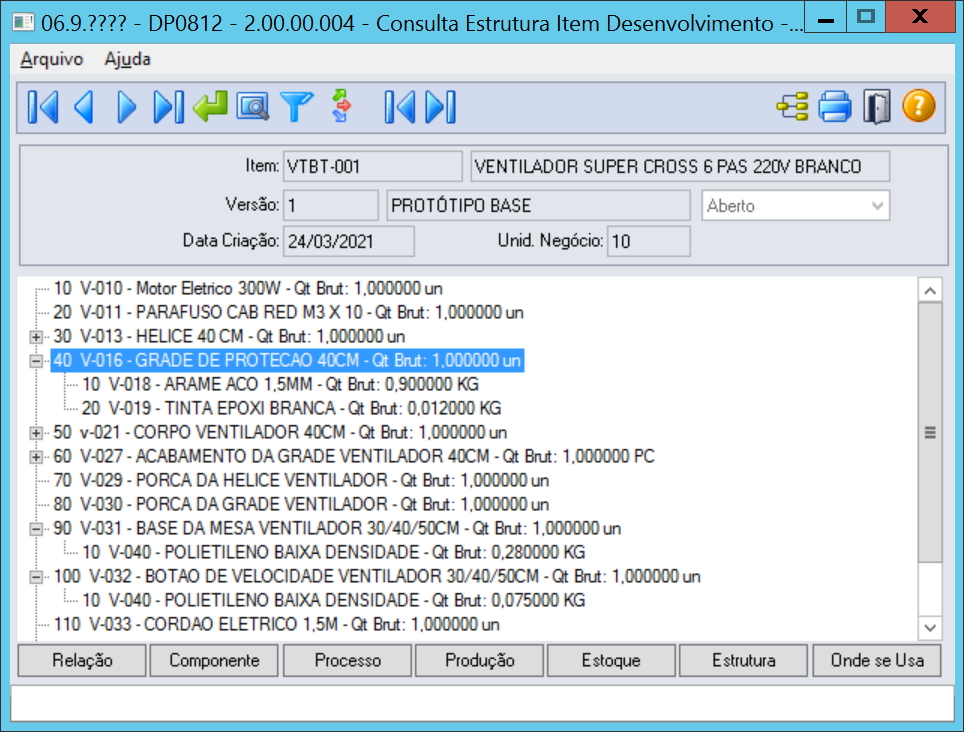Go to the first record using toolbar arrow
This screenshot has width=964, height=732.
click(x=42, y=106)
